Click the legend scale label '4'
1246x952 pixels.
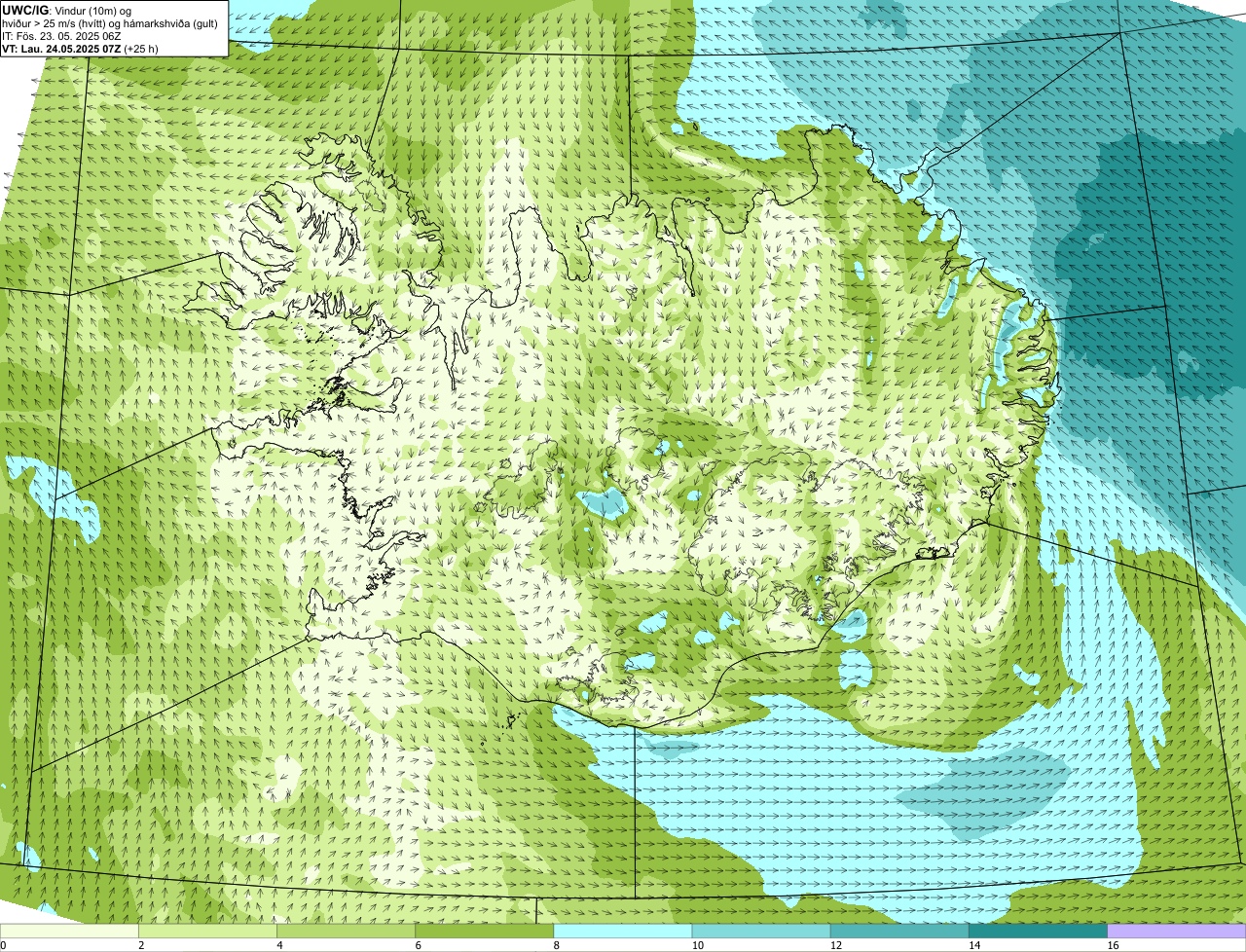[279, 945]
